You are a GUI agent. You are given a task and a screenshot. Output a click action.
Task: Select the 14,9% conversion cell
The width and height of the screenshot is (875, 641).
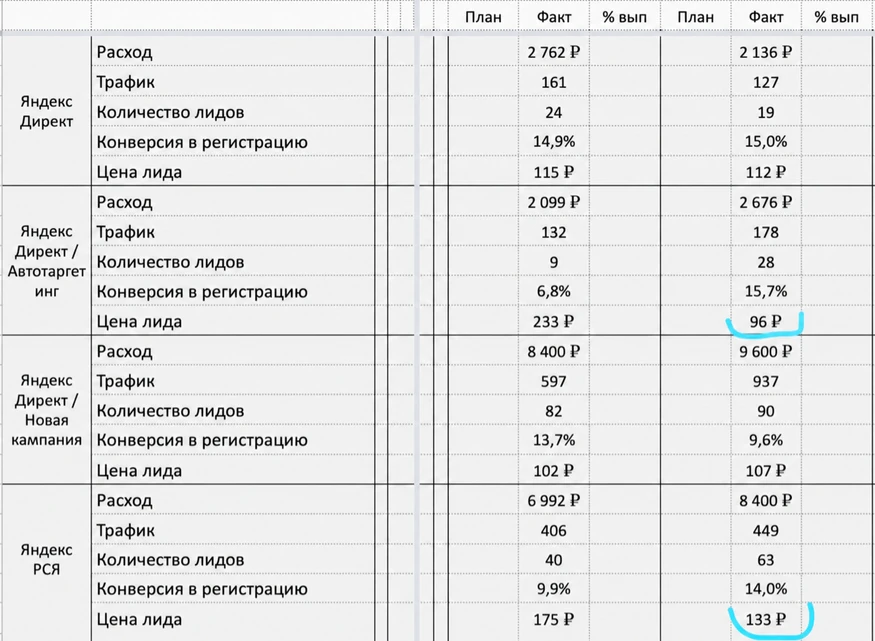554,142
